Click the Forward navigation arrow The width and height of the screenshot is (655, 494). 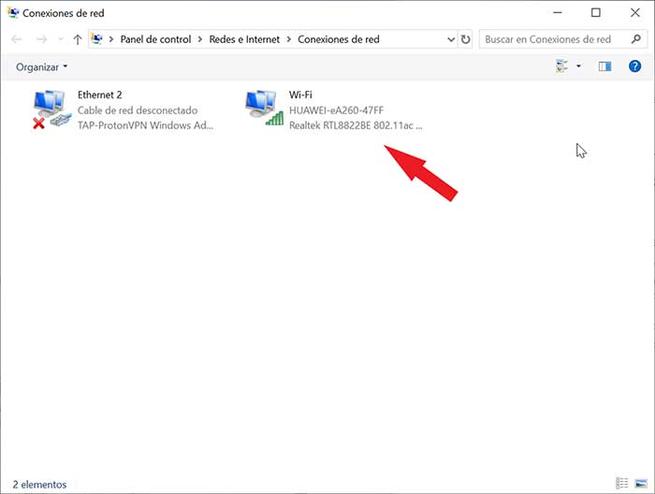tap(41, 40)
